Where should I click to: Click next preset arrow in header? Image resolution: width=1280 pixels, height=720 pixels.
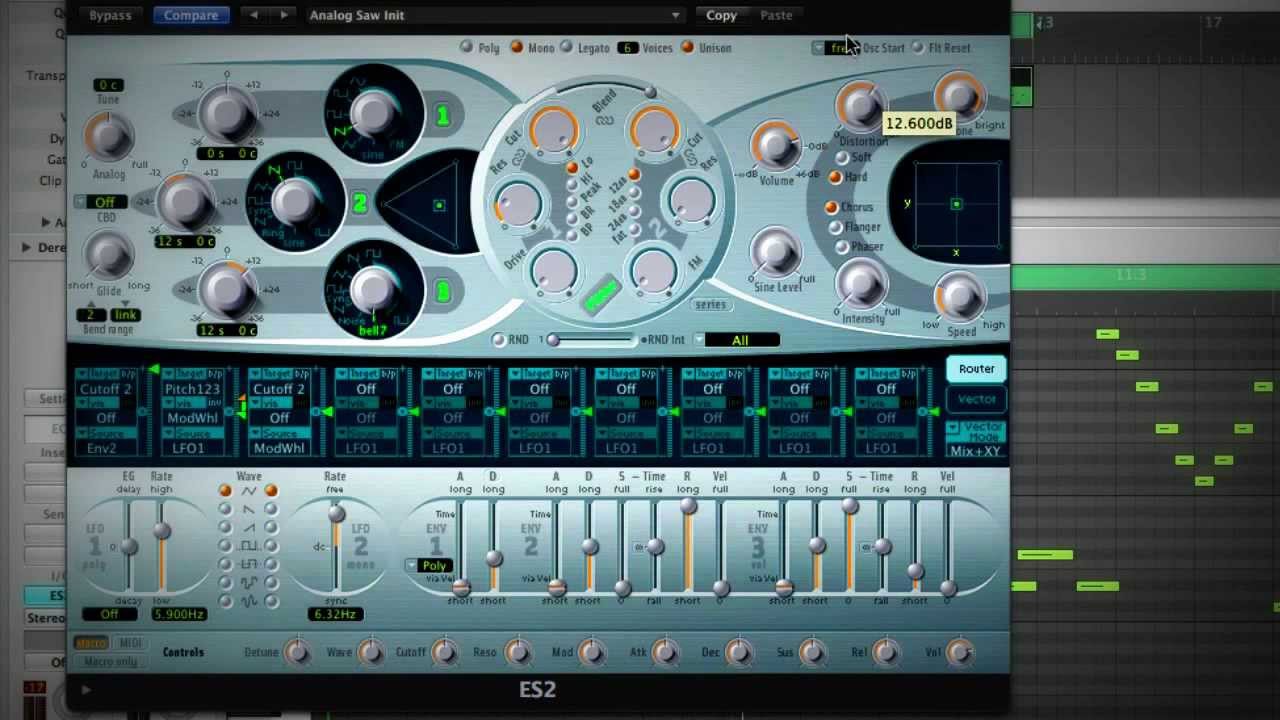tap(284, 15)
